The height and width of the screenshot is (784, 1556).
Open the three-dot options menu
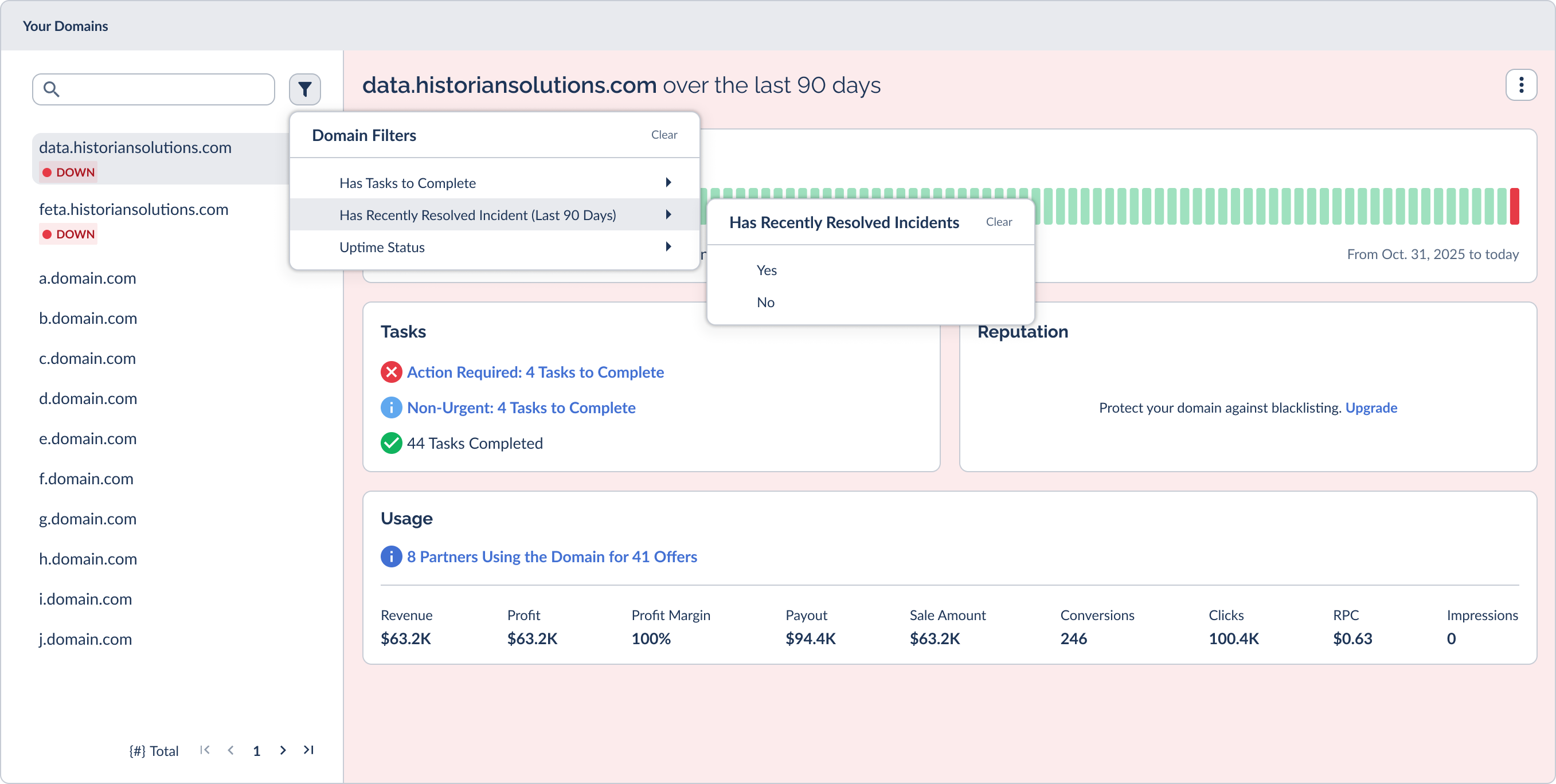(1521, 85)
